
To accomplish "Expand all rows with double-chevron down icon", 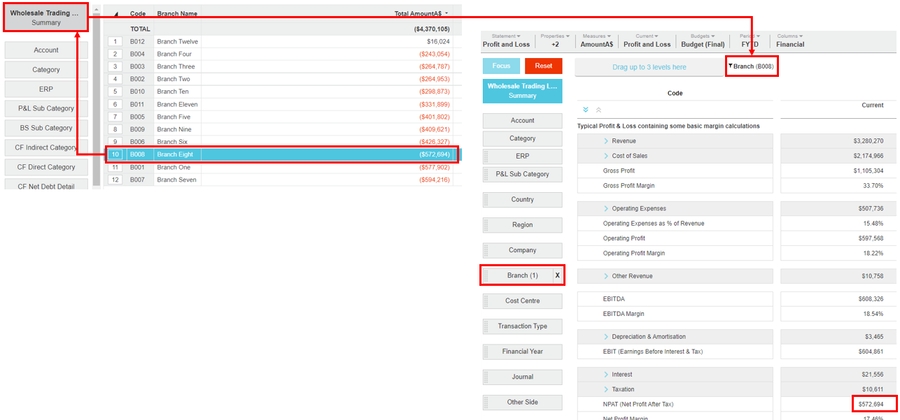I will coord(585,110).
